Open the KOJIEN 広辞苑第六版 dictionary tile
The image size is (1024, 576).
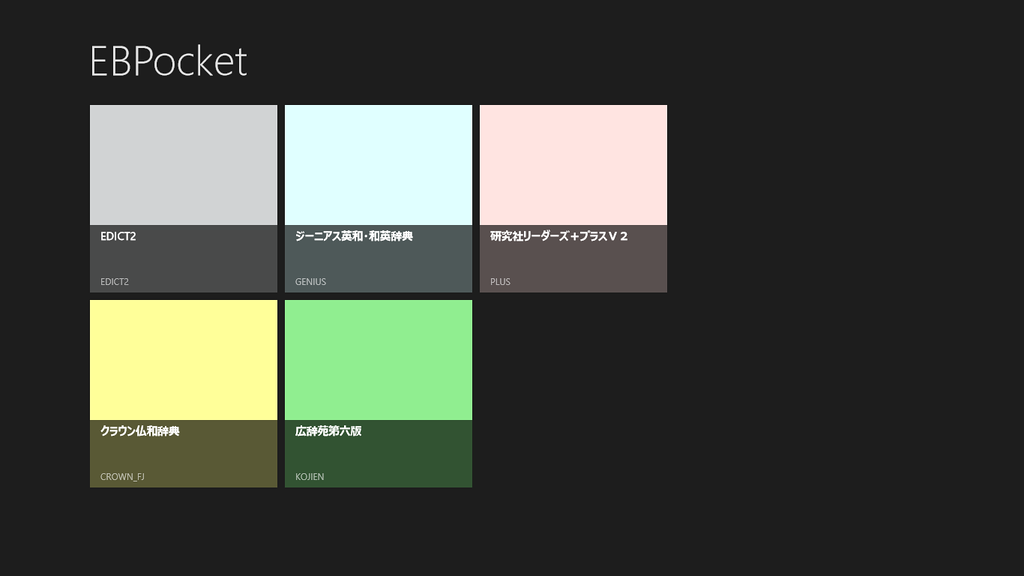coord(377,390)
